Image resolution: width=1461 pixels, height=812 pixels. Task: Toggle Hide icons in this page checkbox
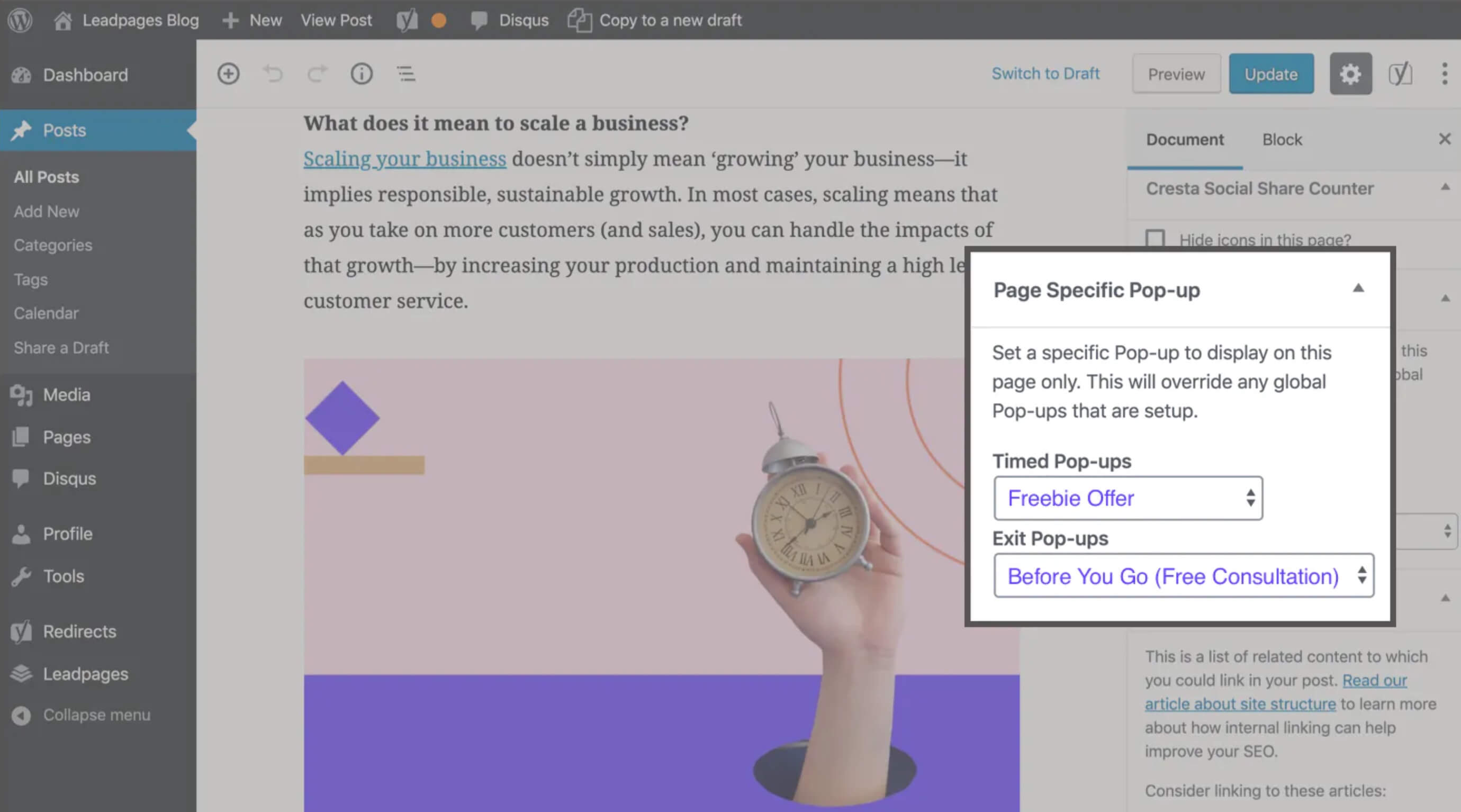coord(1155,238)
